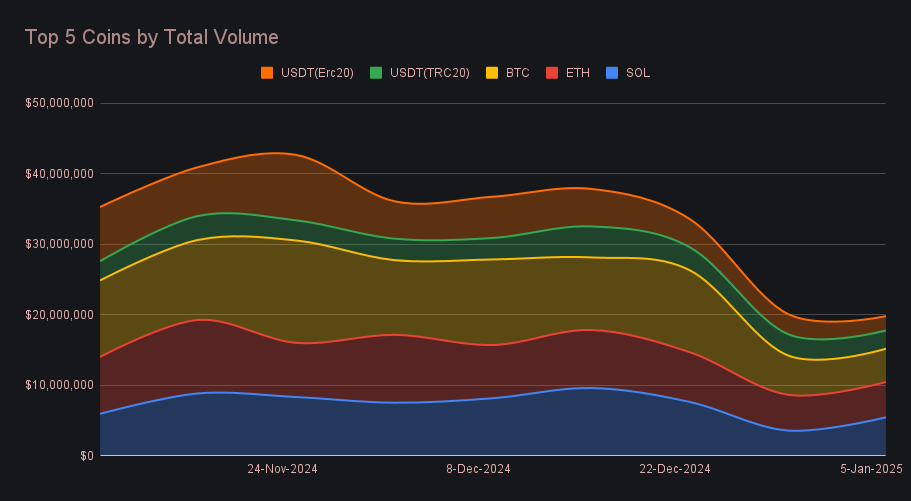The image size is (911, 501).
Task: Click the 8-Dec-2024 x-axis date label
Action: [478, 469]
